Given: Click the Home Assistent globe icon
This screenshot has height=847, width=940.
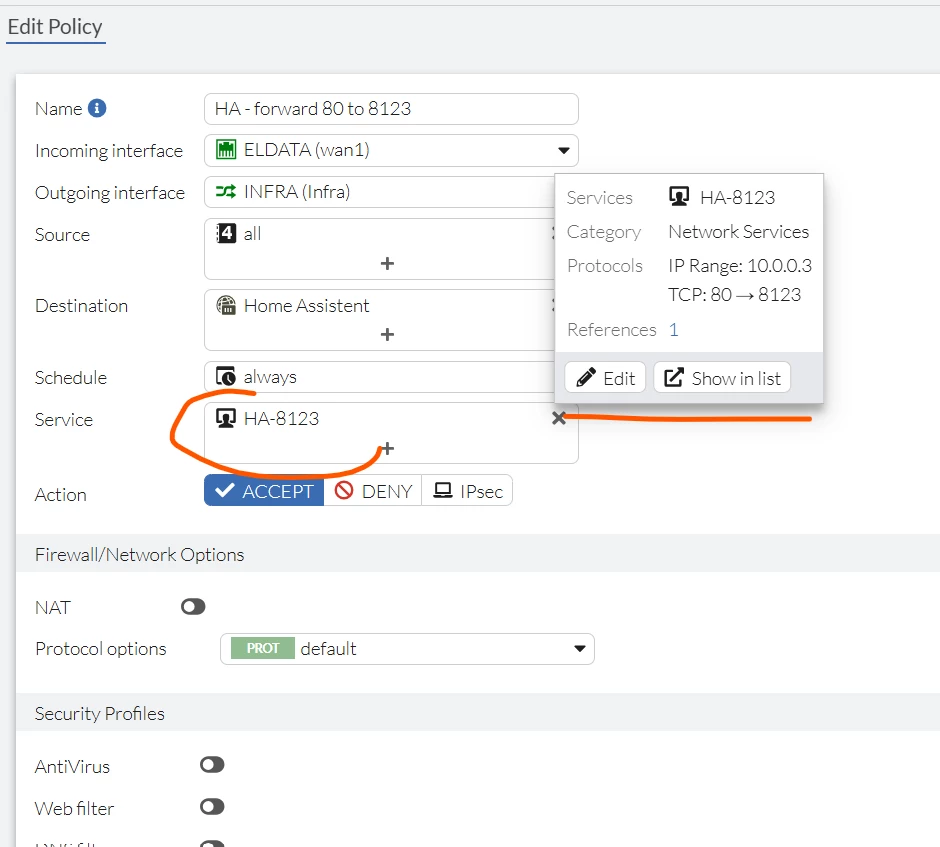Looking at the screenshot, I should [226, 305].
